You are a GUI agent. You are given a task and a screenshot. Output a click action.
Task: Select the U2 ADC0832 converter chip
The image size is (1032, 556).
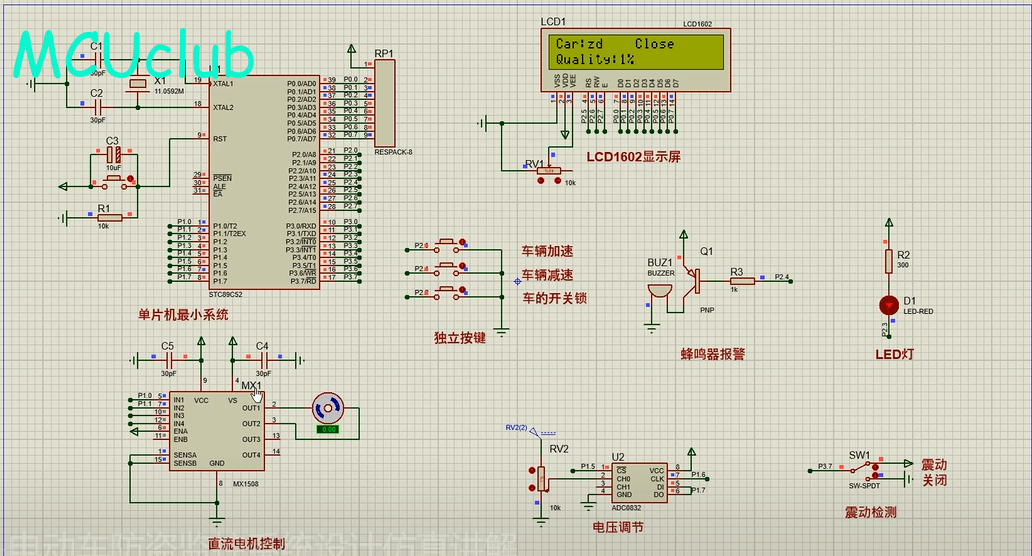640,480
